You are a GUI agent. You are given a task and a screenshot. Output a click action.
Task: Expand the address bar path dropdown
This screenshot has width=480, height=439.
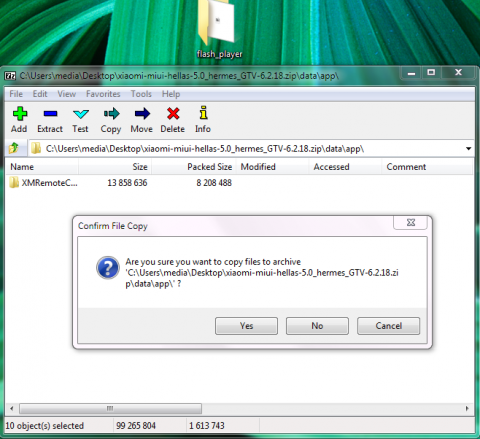point(468,148)
